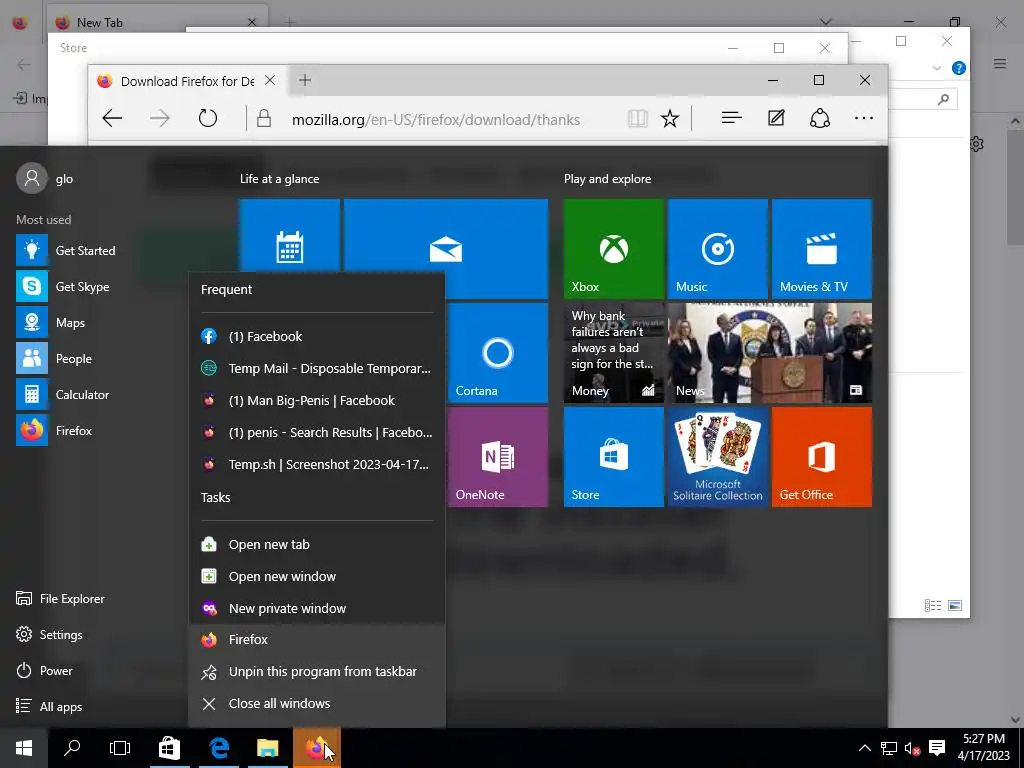Screen dimensions: 1024x768
Task: Click the blue help question icon
Action: pyautogui.click(x=959, y=68)
